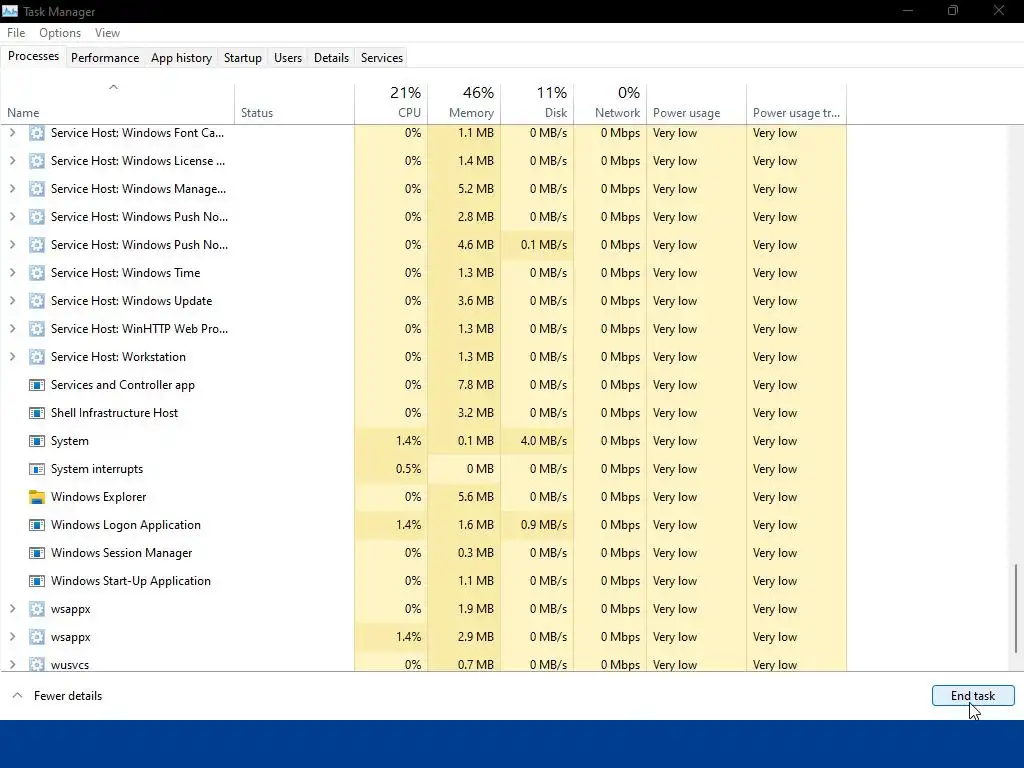Viewport: 1024px width, 768px height.
Task: Click gear icon of the 1.9 MB wsappx process
Action: [37, 609]
